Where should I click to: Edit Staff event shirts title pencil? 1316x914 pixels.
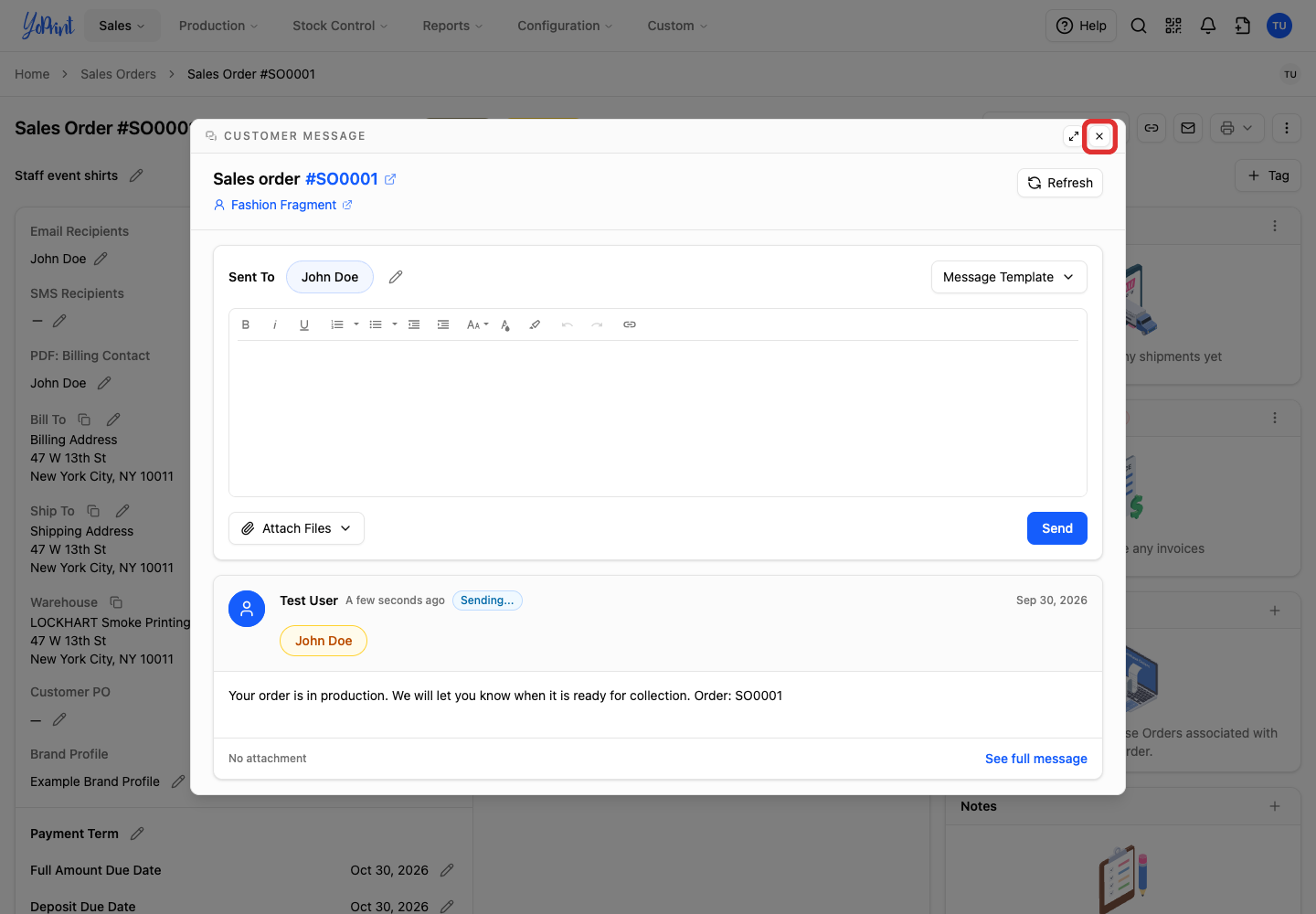(x=136, y=175)
